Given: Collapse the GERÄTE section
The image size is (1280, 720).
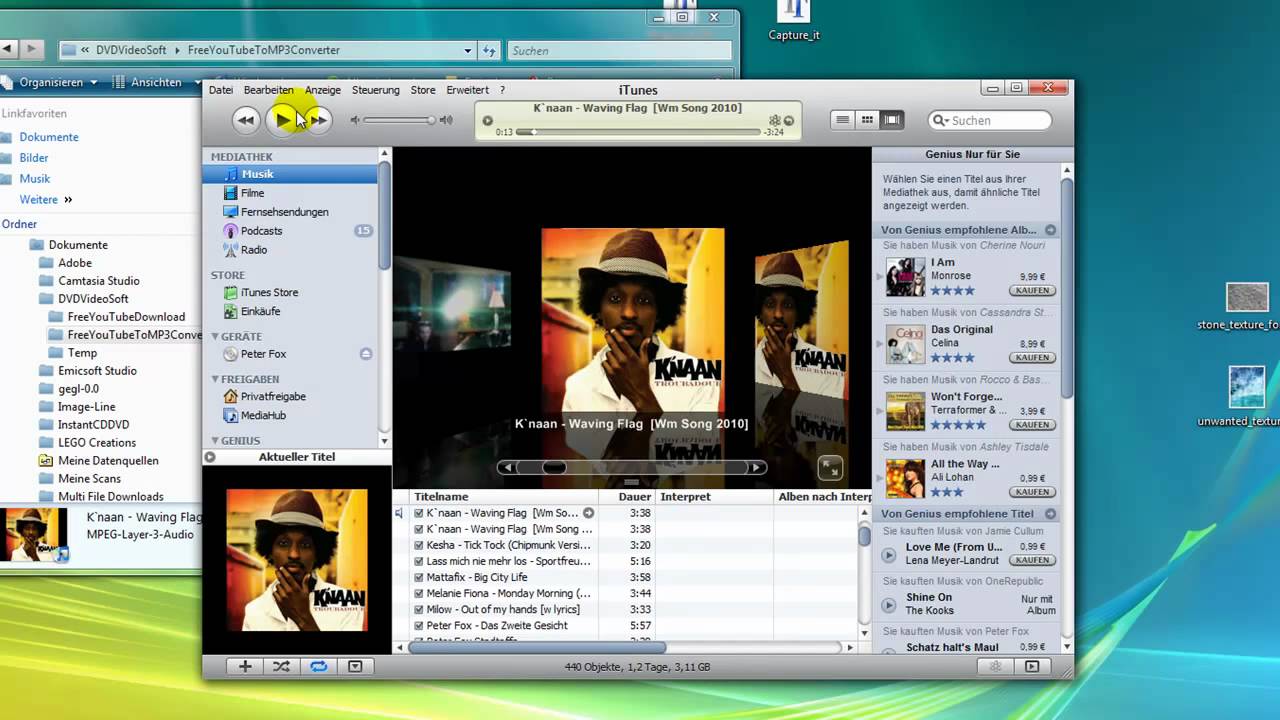Looking at the screenshot, I should [215, 337].
